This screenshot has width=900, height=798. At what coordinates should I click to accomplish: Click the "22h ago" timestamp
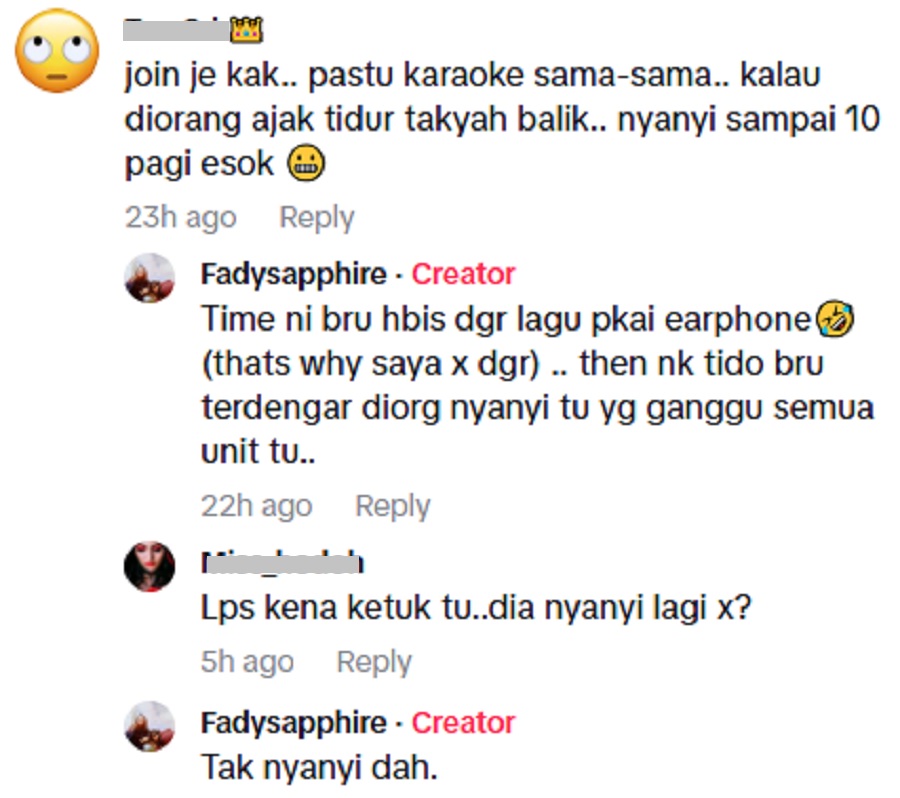tap(257, 506)
